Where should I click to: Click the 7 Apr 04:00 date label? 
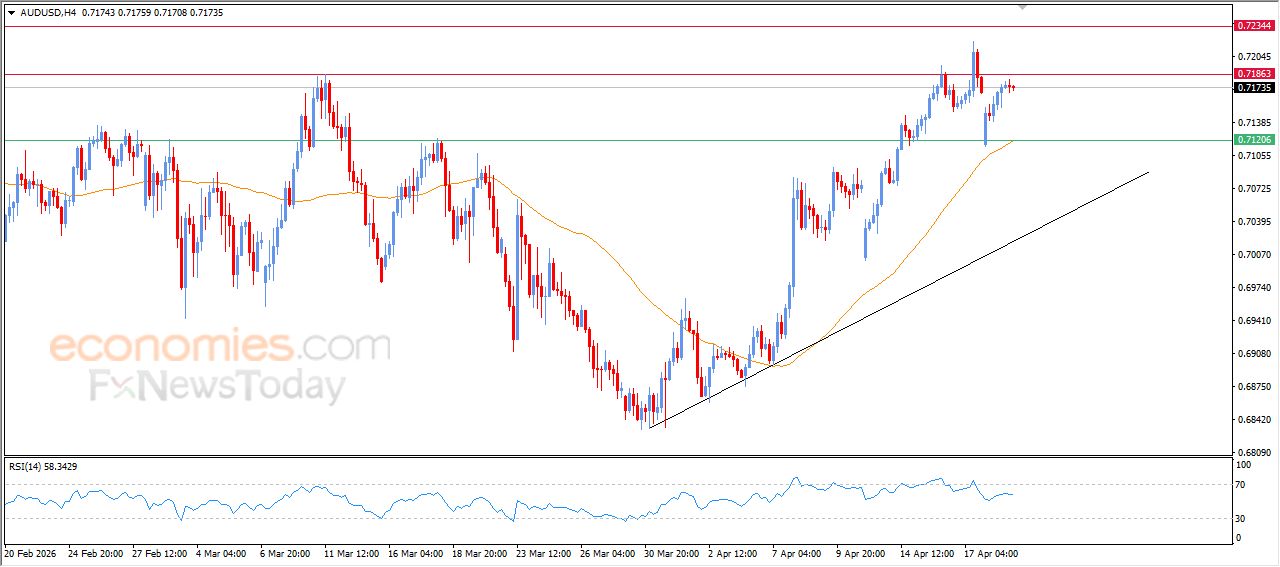click(798, 552)
